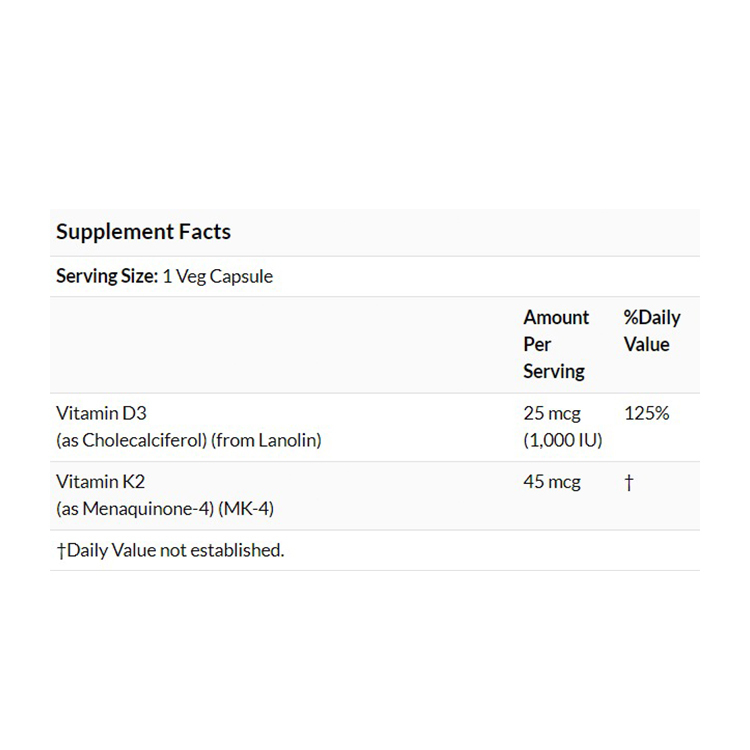Click the bold Serving Size label
Image resolution: width=750 pixels, height=750 pixels.
click(x=107, y=276)
